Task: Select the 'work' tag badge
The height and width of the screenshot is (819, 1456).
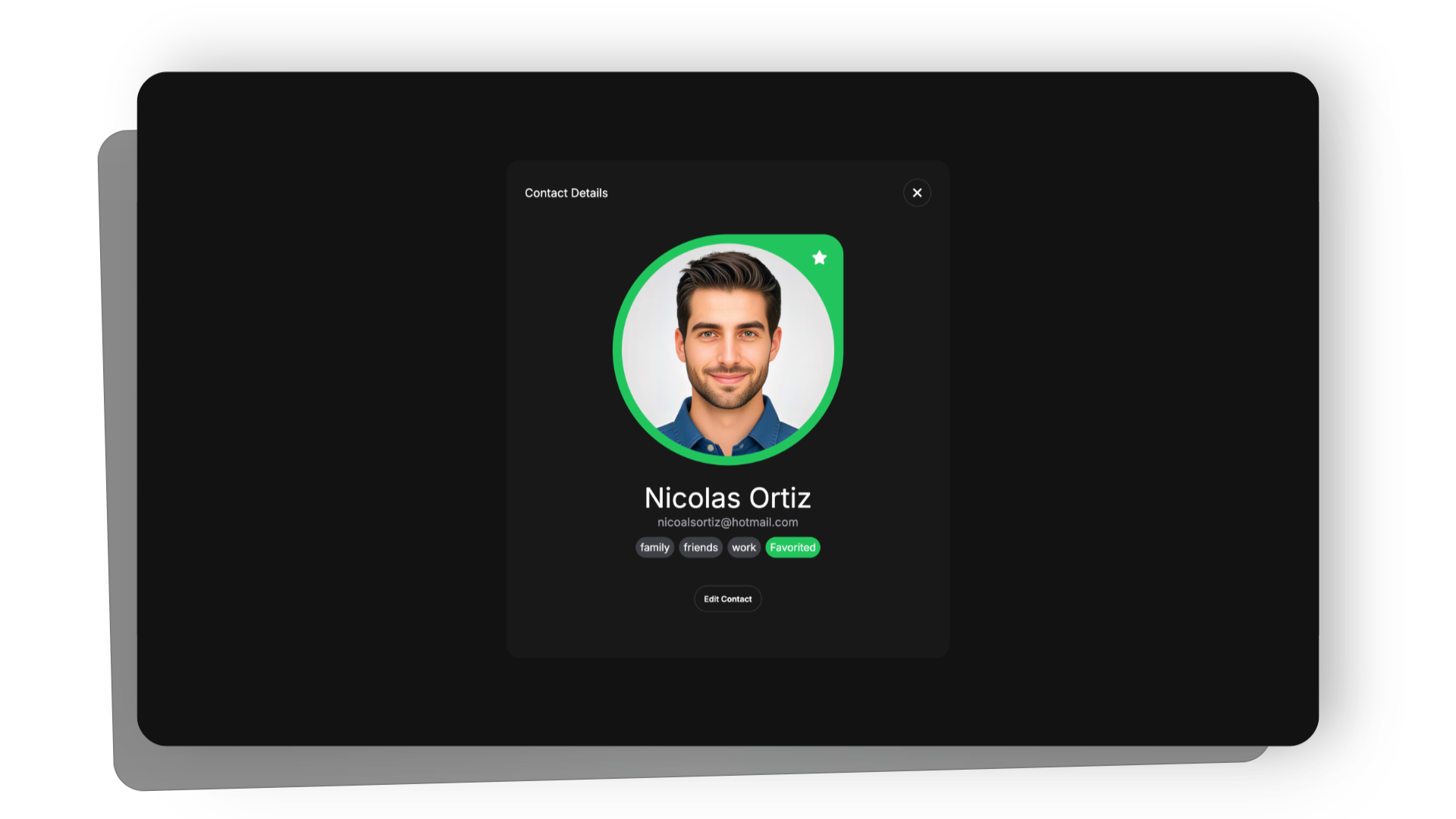Action: pos(744,547)
